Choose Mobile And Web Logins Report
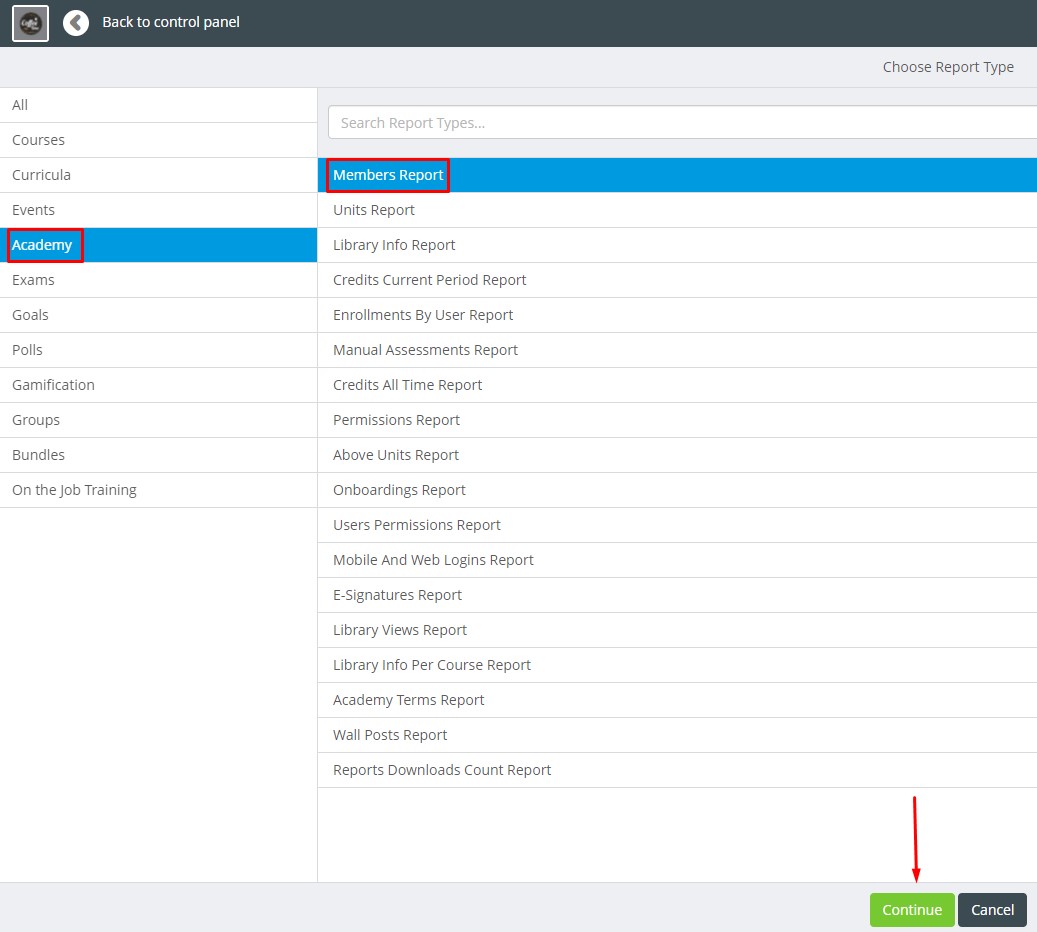Image resolution: width=1037 pixels, height=932 pixels. click(677, 561)
